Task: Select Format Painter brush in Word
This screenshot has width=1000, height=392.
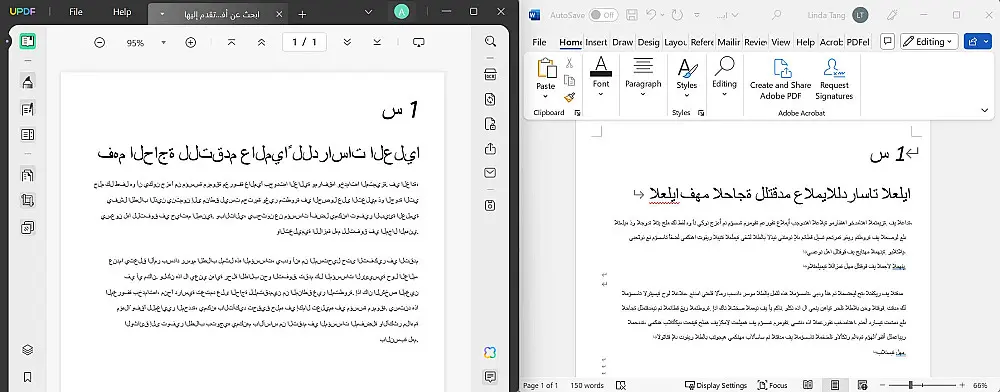Action: 570,98
